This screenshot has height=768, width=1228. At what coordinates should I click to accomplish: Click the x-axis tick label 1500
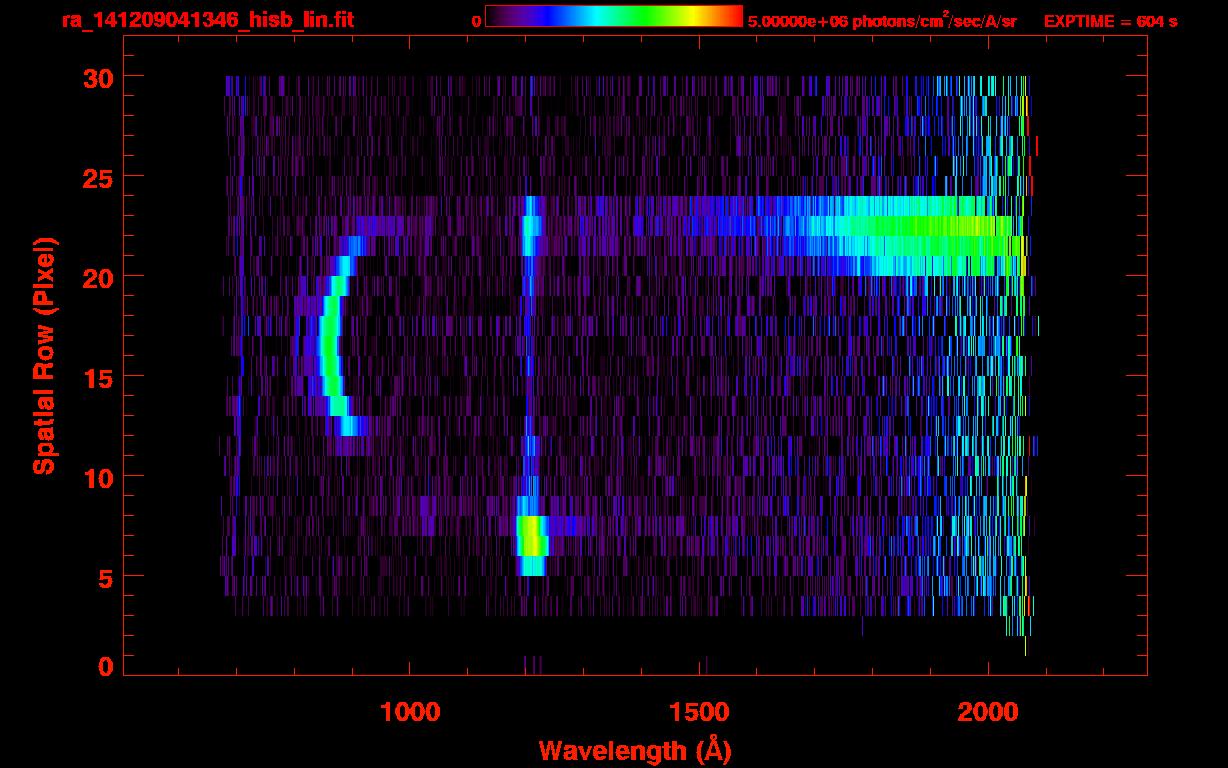click(x=699, y=712)
